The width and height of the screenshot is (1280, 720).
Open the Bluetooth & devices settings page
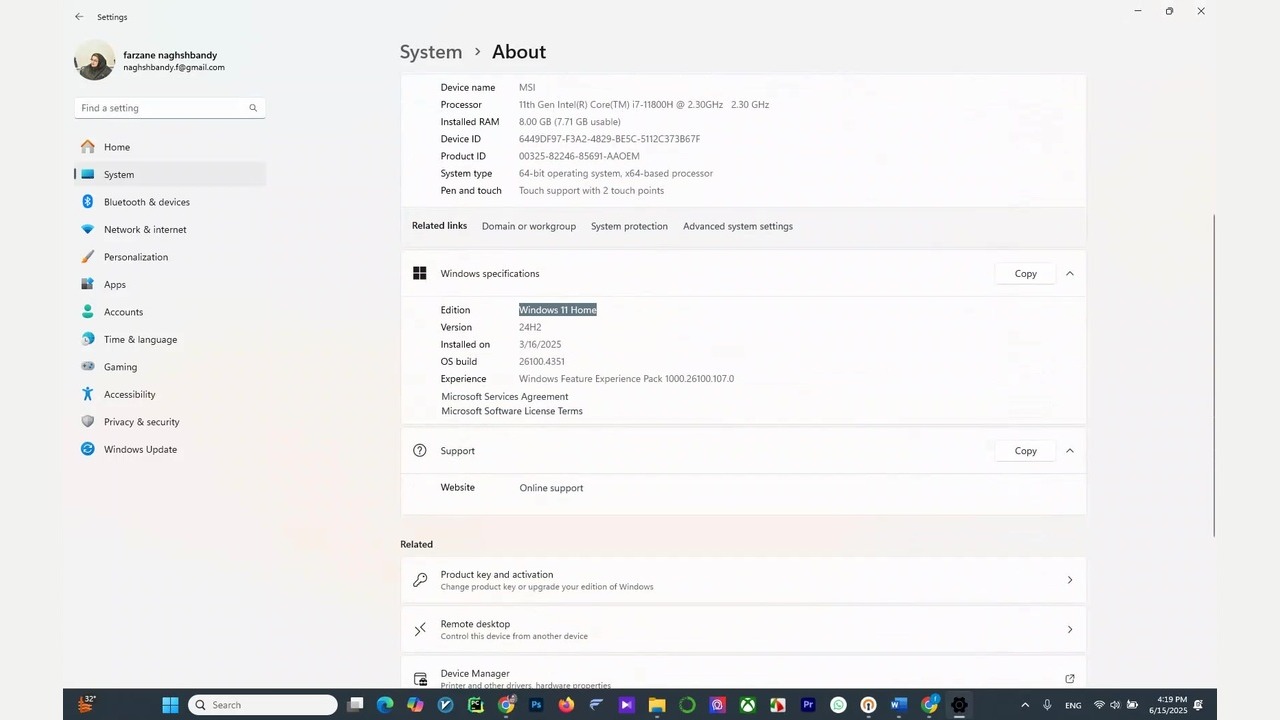coord(170,202)
